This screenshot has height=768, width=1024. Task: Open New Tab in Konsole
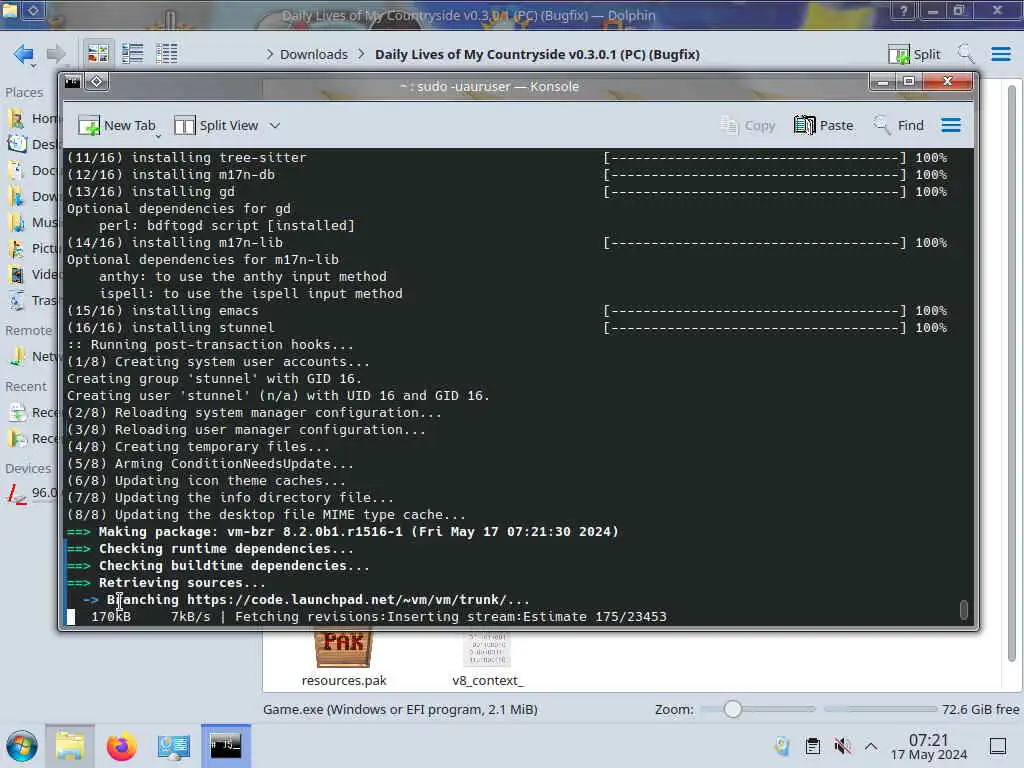click(117, 125)
